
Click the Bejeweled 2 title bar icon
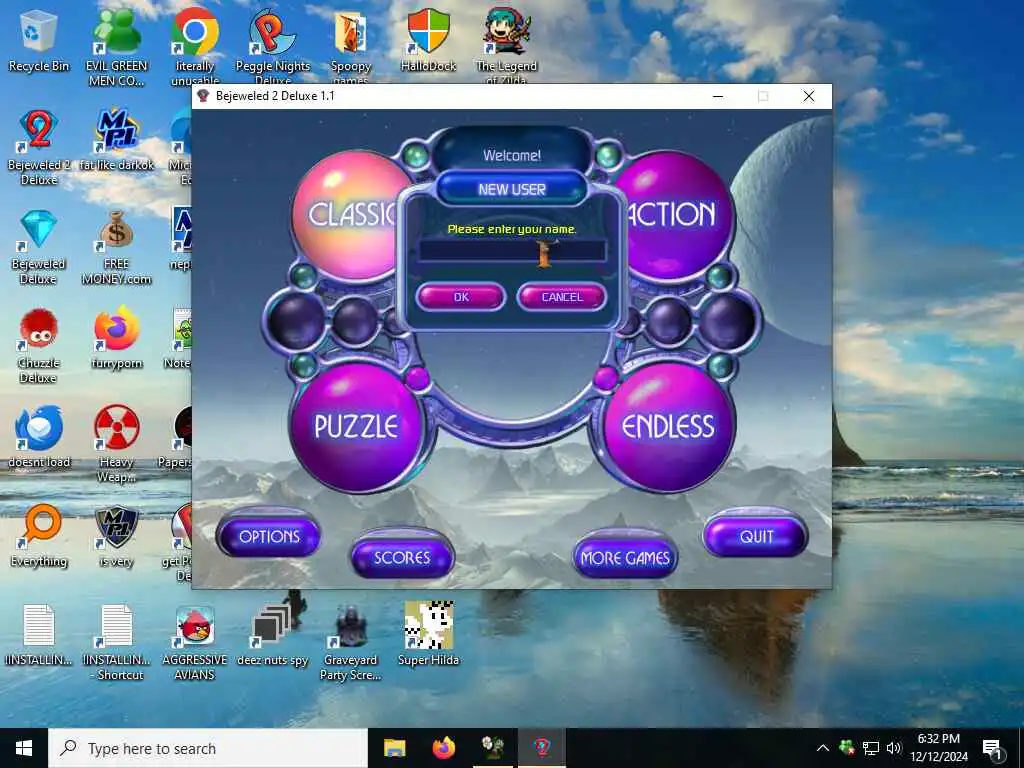[x=203, y=96]
